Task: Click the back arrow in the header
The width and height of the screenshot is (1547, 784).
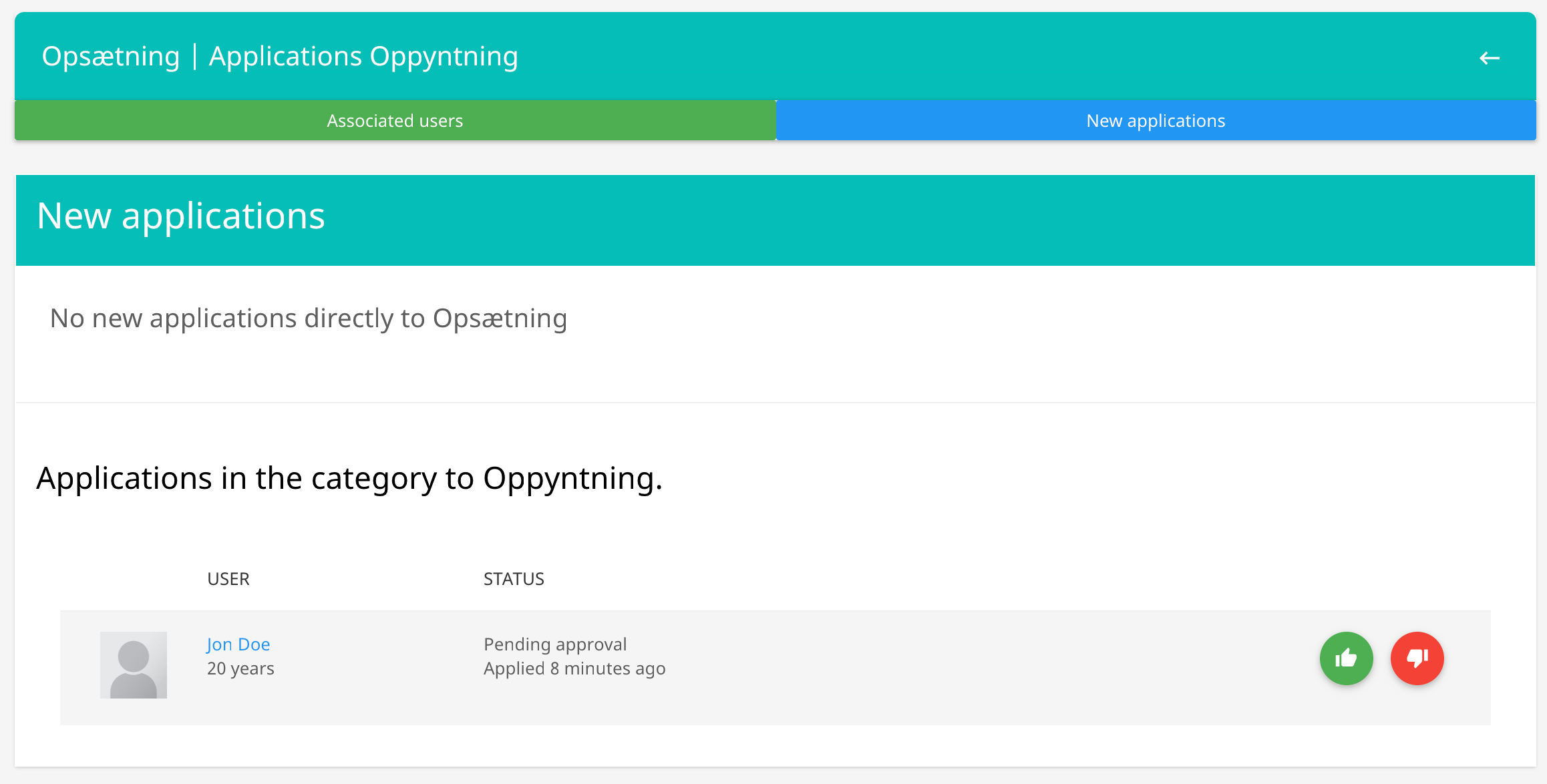Action: pyautogui.click(x=1489, y=58)
